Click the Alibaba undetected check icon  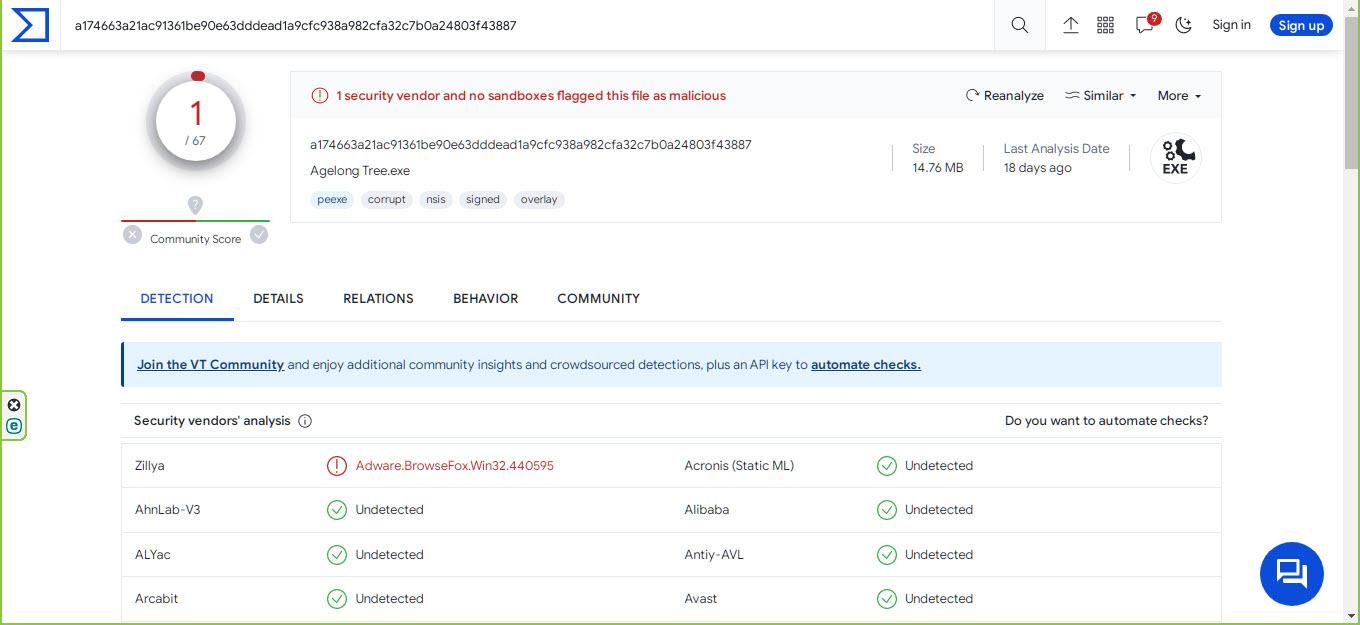point(887,510)
